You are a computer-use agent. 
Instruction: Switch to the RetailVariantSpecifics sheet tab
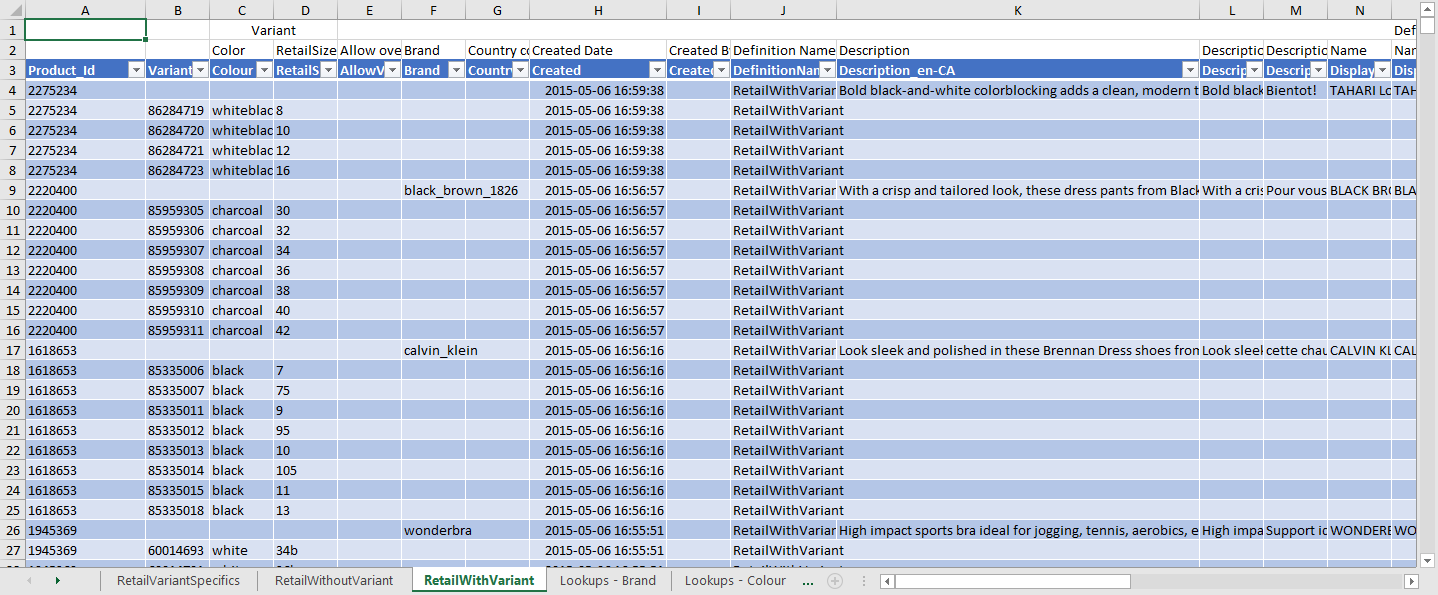(x=178, y=580)
